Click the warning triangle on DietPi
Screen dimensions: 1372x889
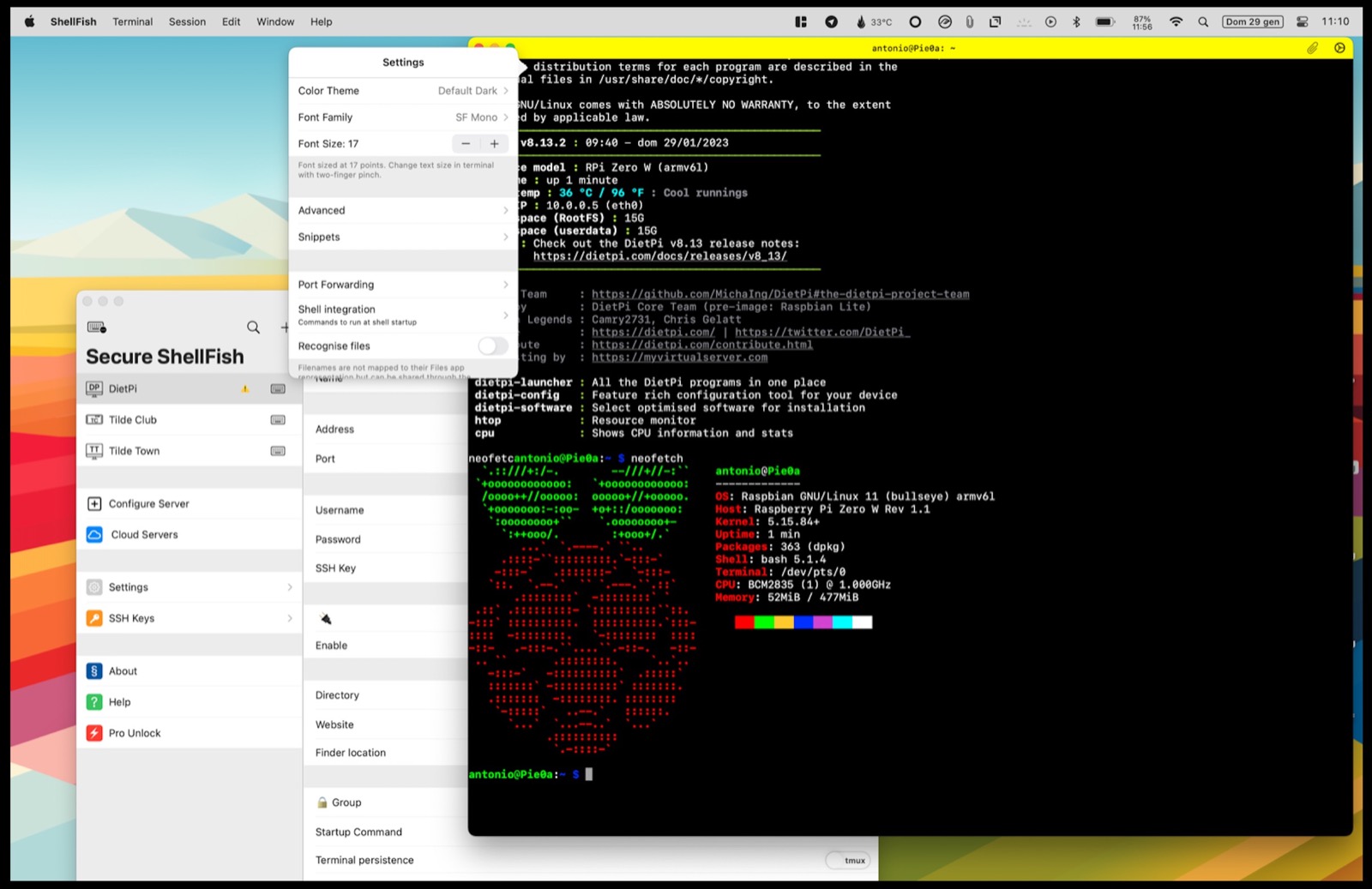[245, 389]
